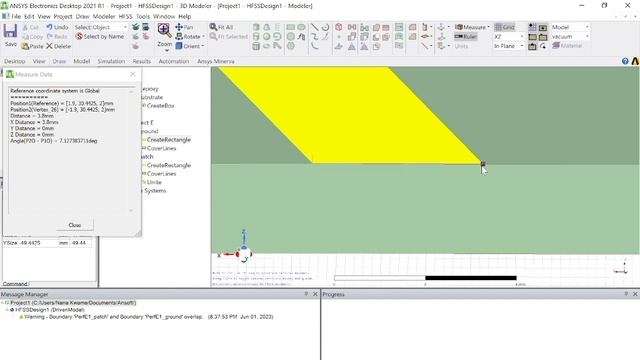Close the Message Manager panel
The image size is (640, 360).
[x=315, y=294]
